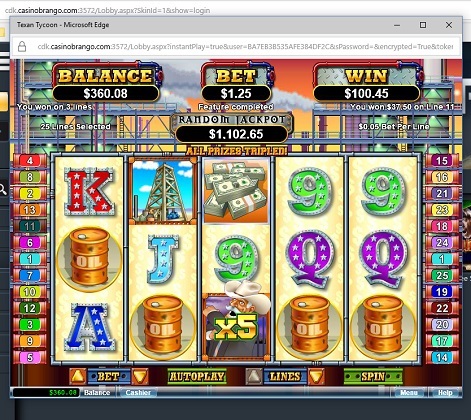
Task: Click the popup window address bar
Action: click(245, 47)
